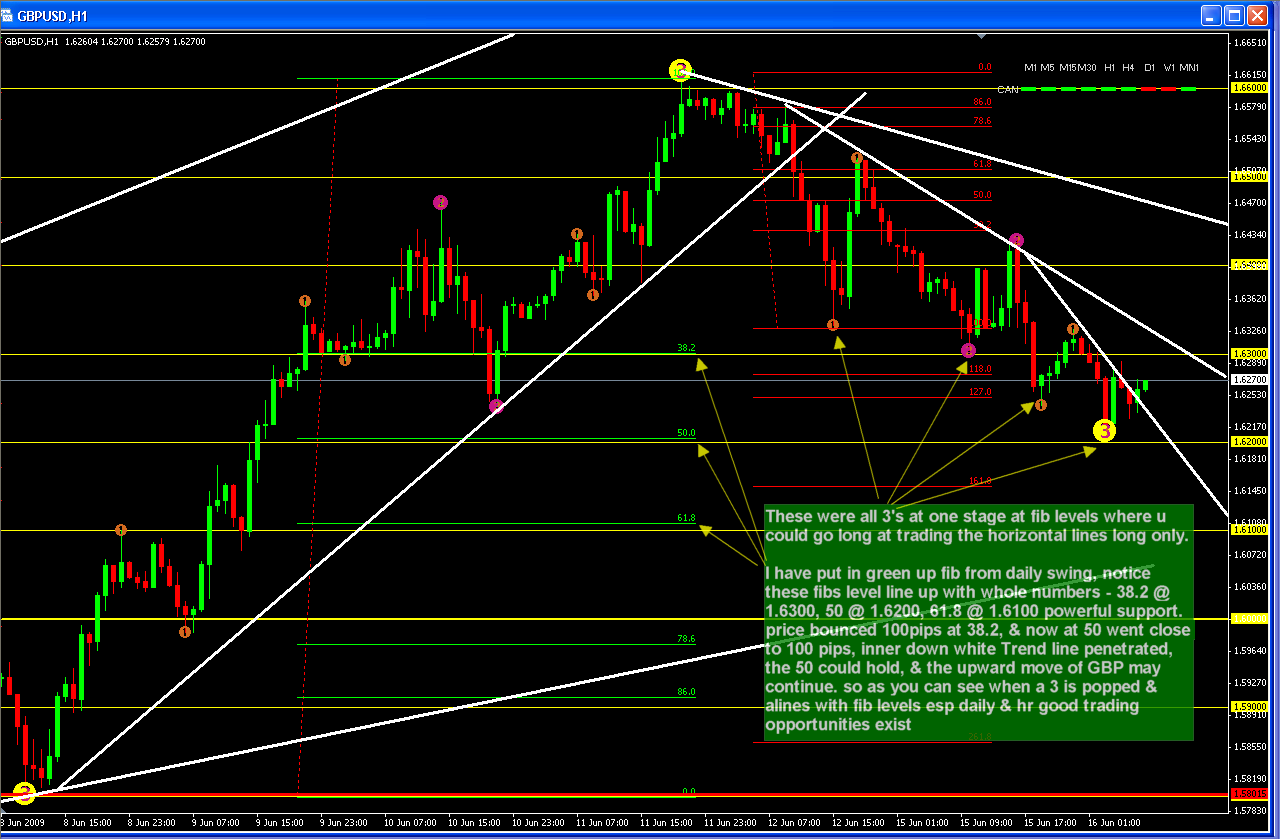Select the red 127.0 Fibonacci level label

click(980, 392)
